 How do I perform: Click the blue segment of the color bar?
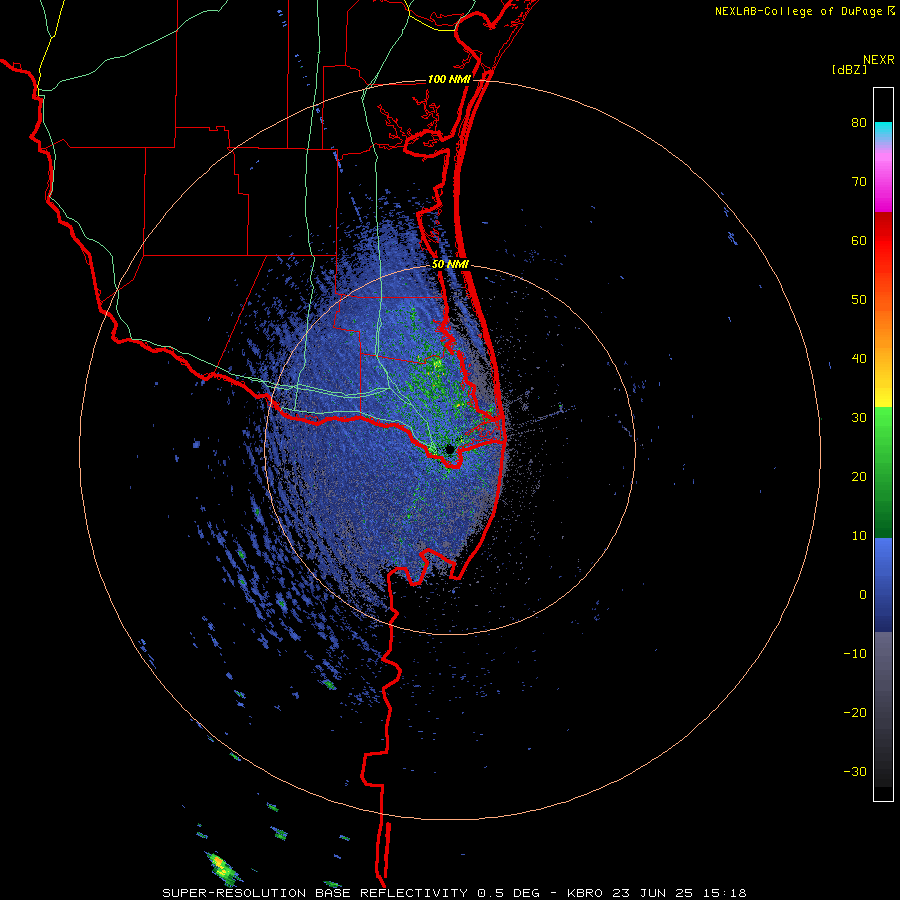[x=883, y=584]
